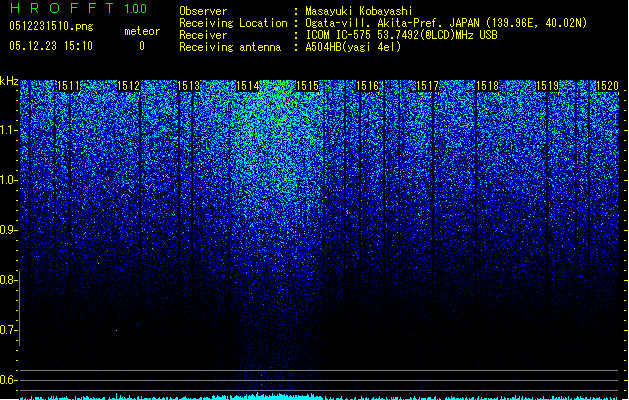Click the 1517 time marker
Image resolution: width=629 pixels, height=400 pixels.
(428, 86)
